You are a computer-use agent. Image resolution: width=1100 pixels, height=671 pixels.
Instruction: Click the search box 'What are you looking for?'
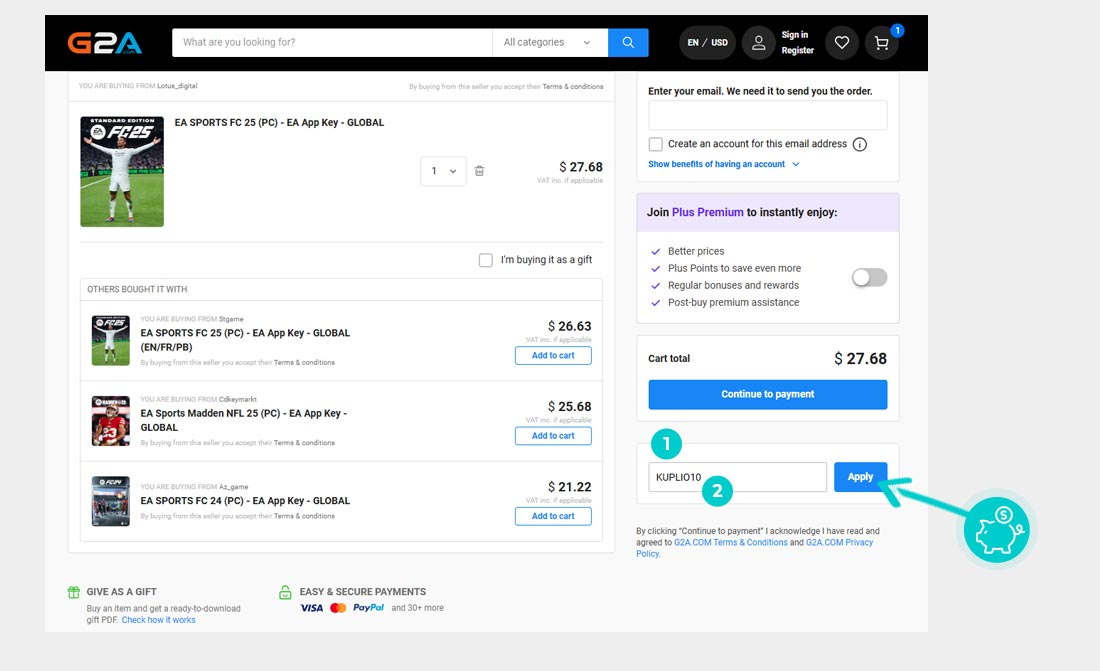[332, 43]
